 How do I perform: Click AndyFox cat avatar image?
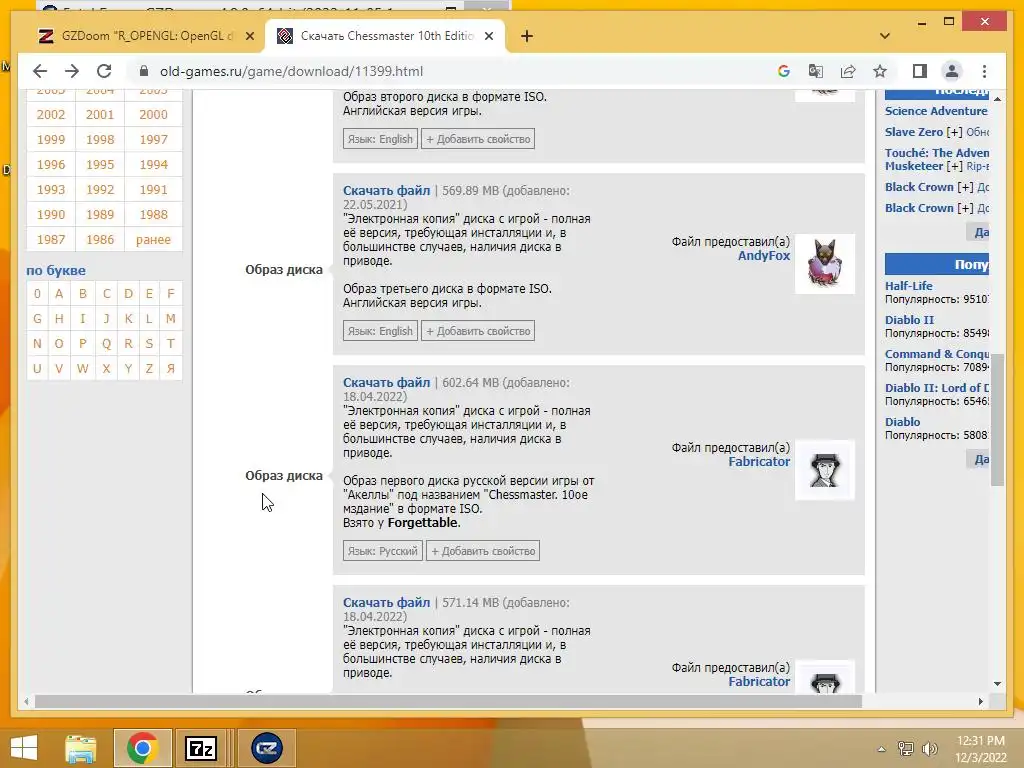(x=825, y=264)
